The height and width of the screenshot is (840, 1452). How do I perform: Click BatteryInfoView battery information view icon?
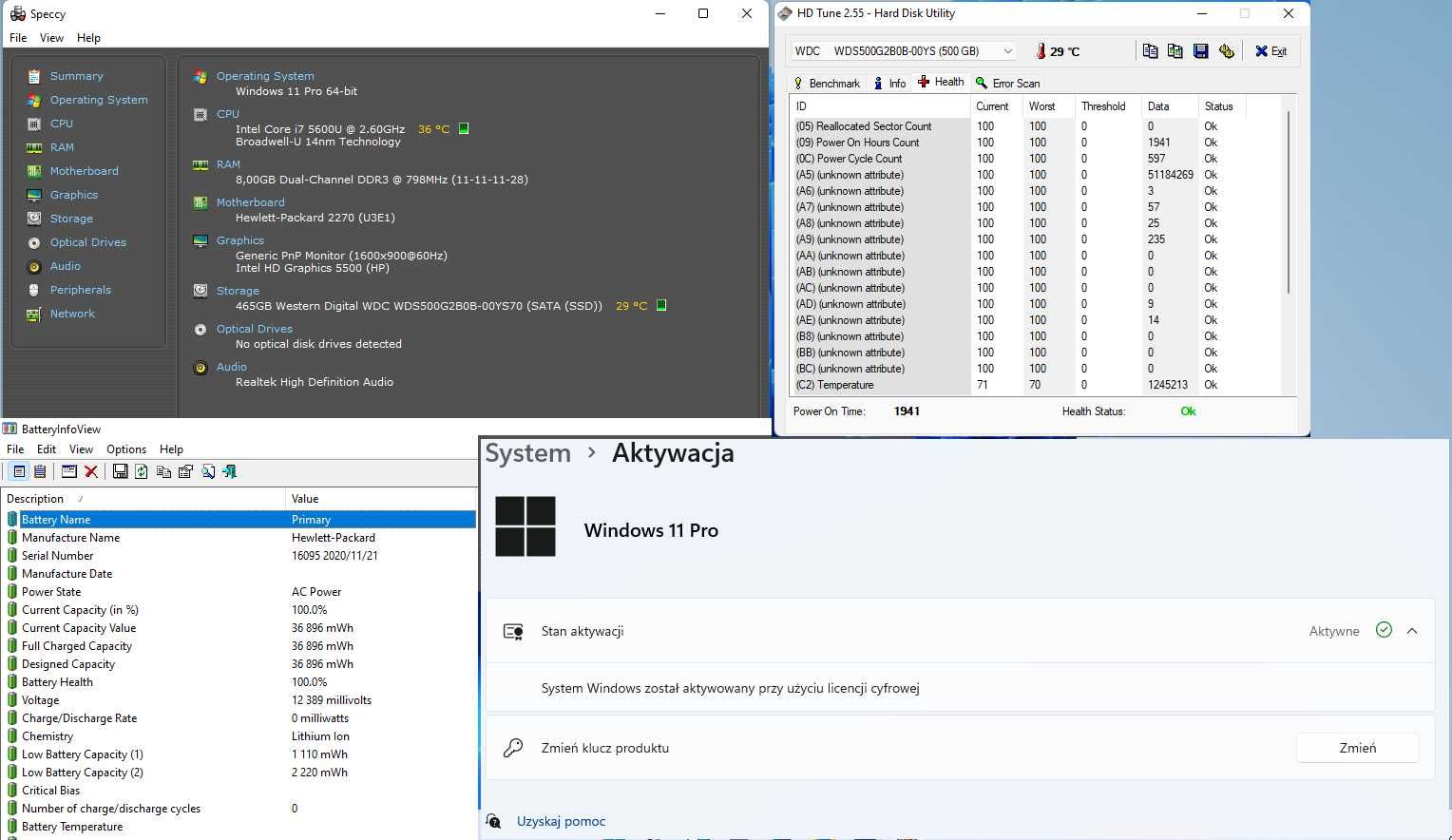(x=18, y=471)
